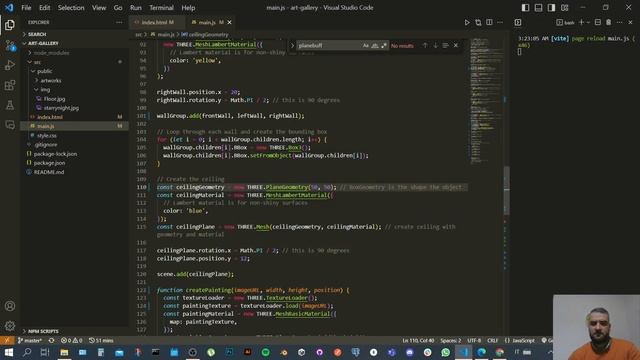Toggle Match Case in find widget

coord(366,46)
